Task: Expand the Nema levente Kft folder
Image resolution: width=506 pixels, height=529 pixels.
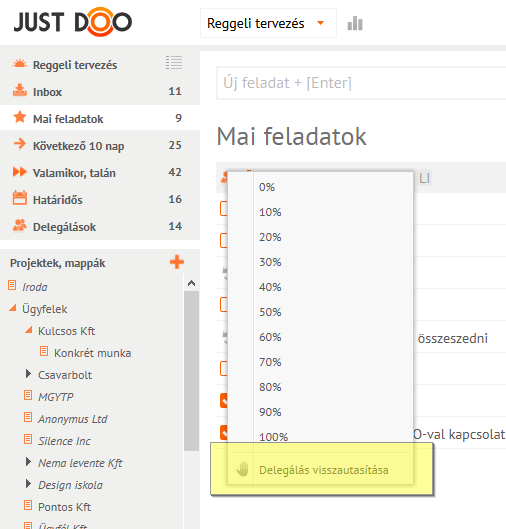Action: pos(28,462)
